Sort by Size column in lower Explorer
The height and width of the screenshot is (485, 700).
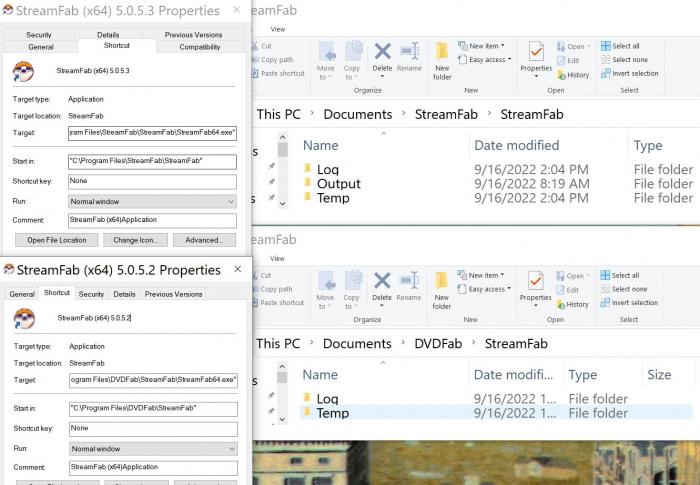click(x=659, y=375)
